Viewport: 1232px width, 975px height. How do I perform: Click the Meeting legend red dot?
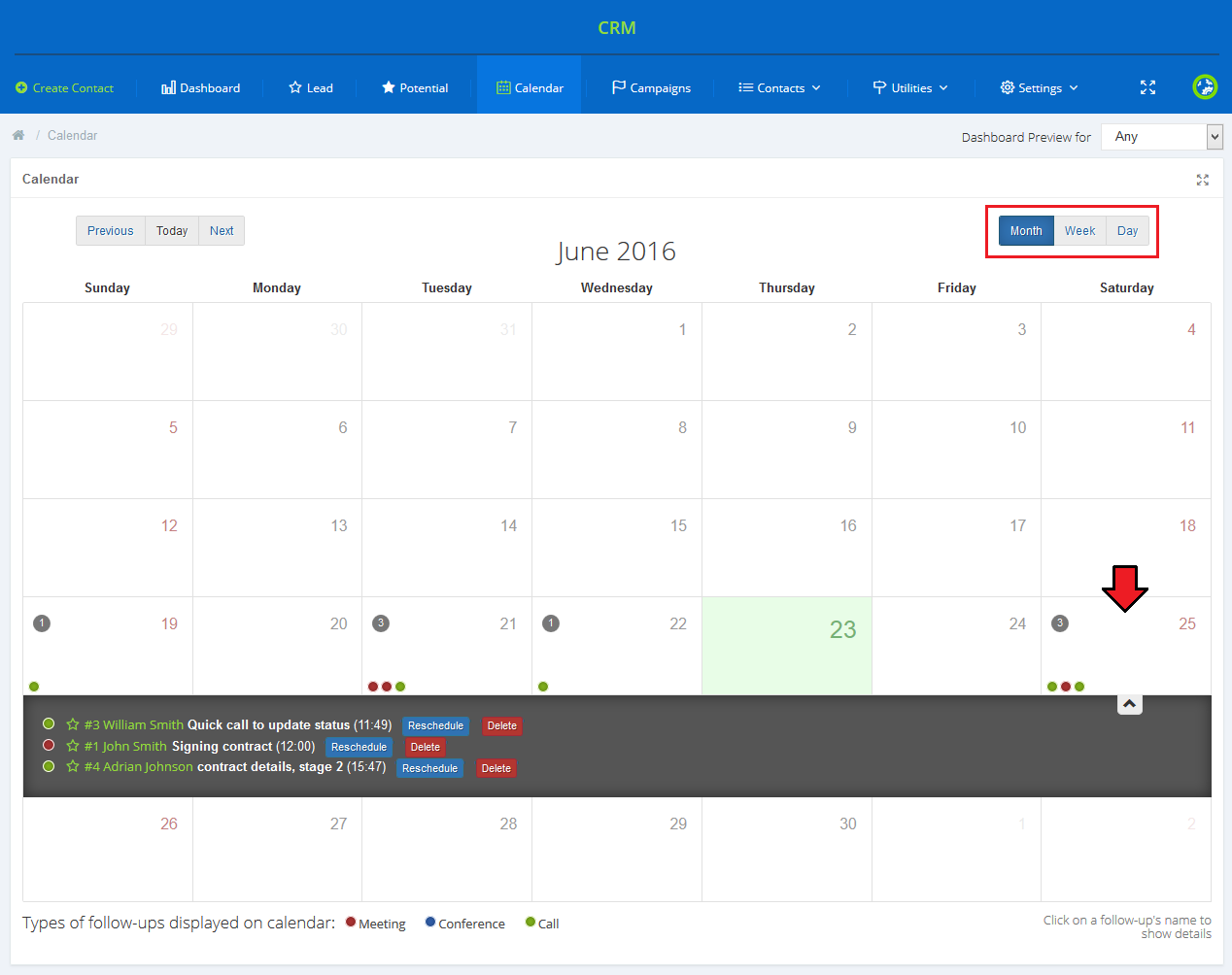[x=351, y=922]
